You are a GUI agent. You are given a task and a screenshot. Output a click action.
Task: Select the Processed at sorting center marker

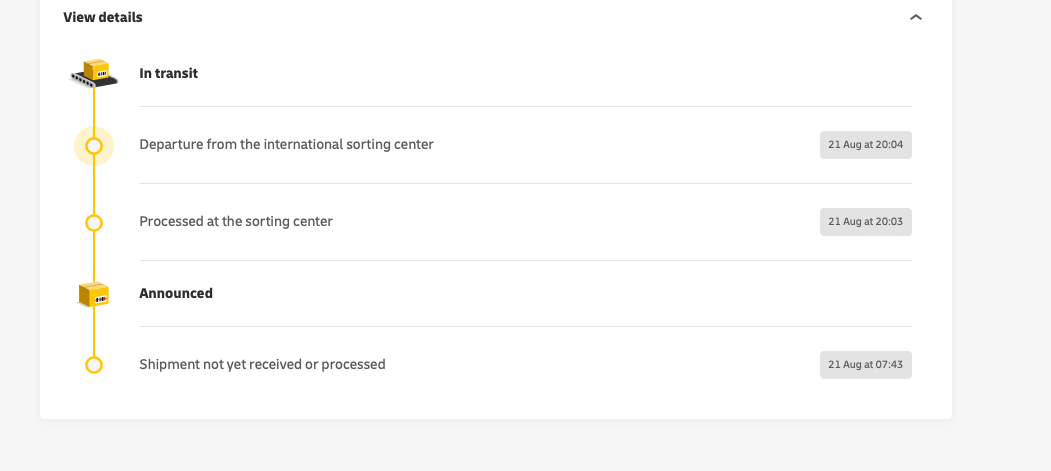click(x=94, y=222)
